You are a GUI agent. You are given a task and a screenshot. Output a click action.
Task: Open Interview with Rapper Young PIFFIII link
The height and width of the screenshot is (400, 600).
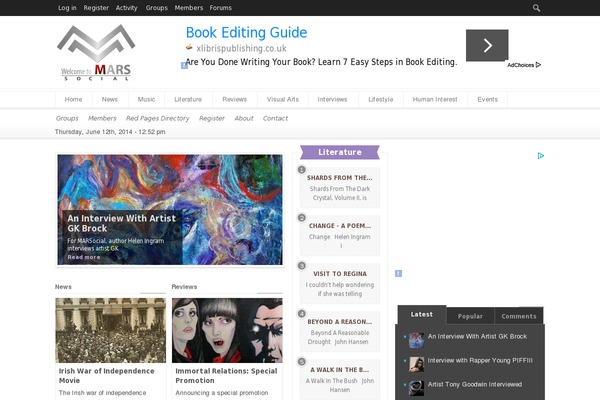point(480,361)
